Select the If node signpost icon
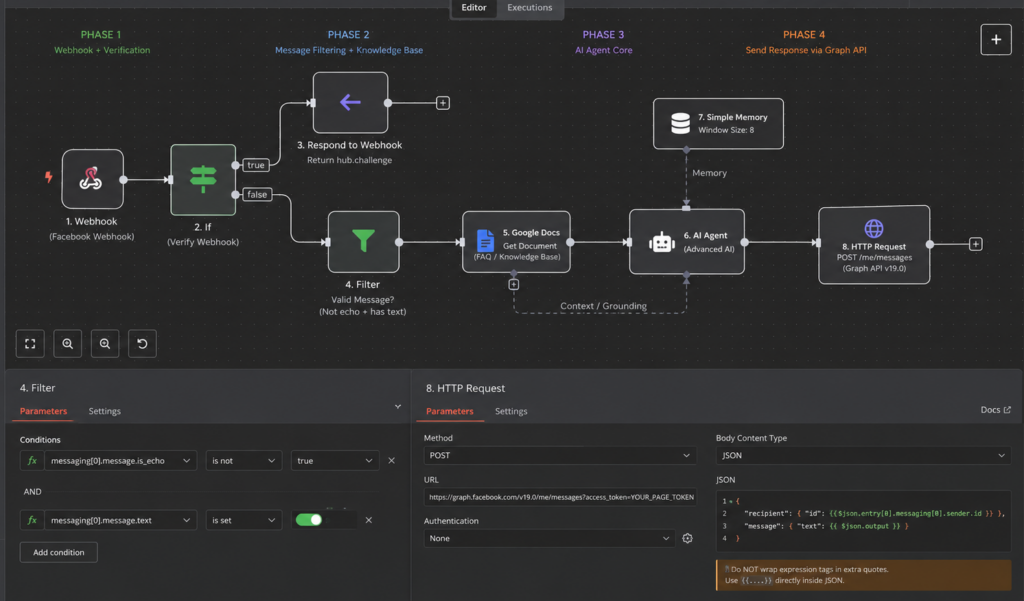Viewport: 1024px width, 601px height. tap(203, 180)
